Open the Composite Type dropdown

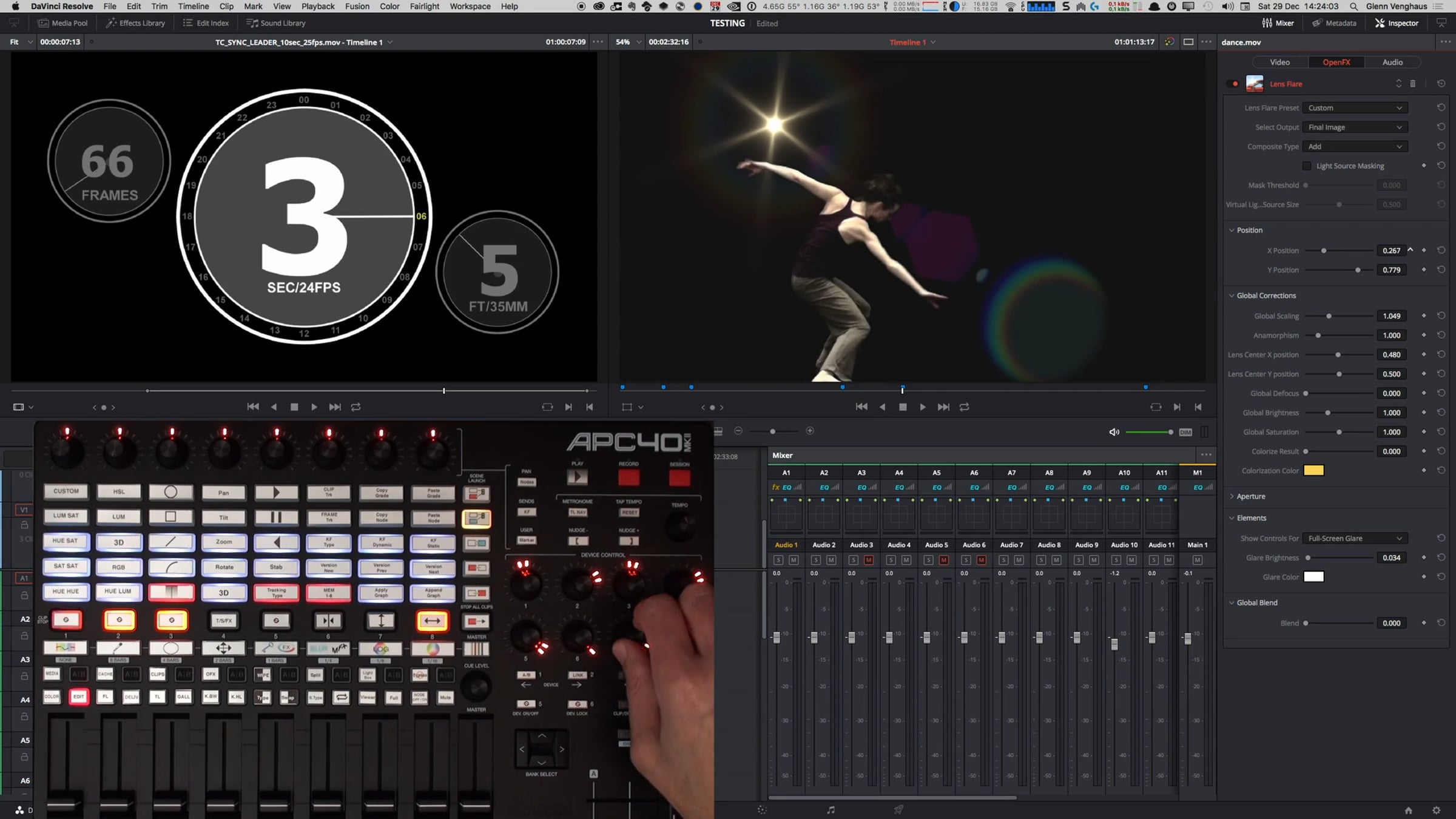(x=1355, y=146)
